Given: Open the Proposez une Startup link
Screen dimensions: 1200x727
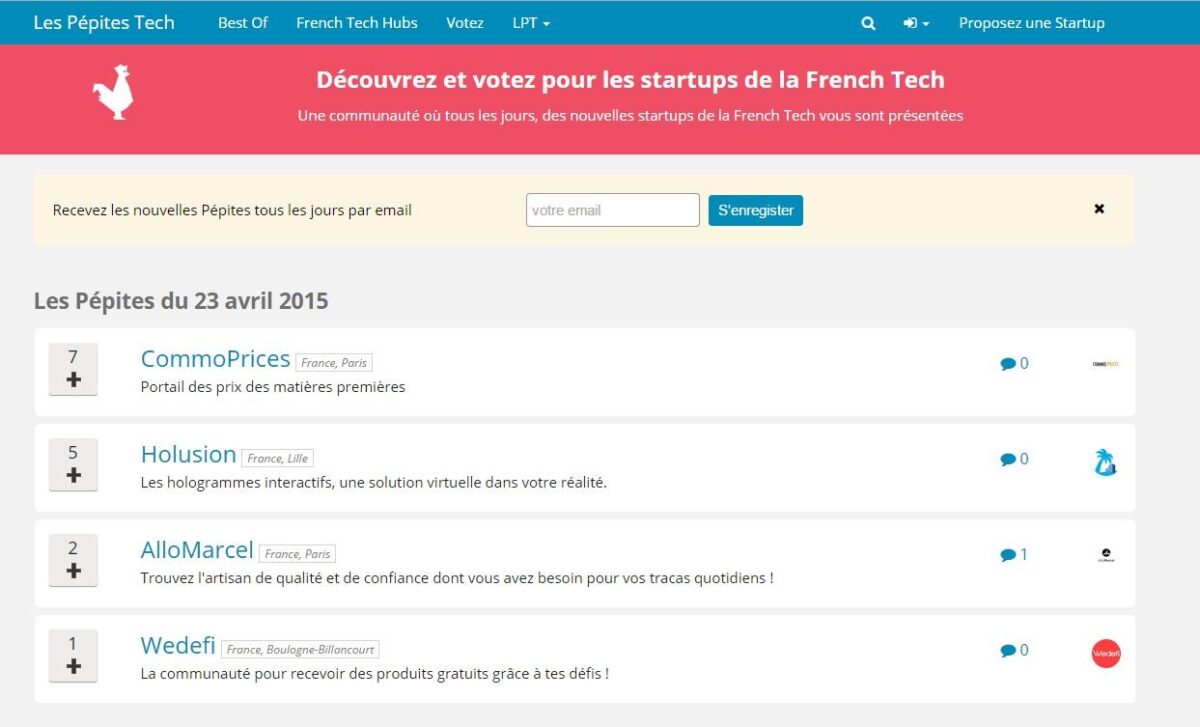Looking at the screenshot, I should (x=1031, y=23).
